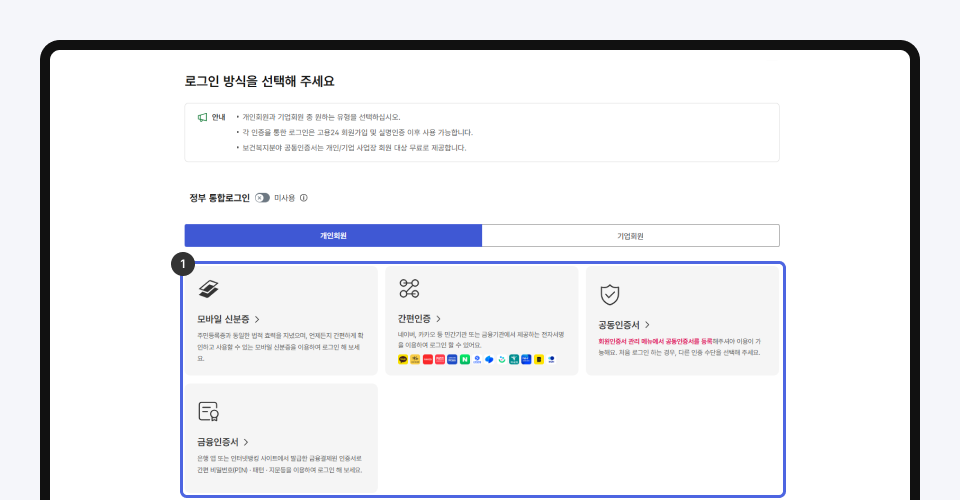The width and height of the screenshot is (960, 500).
Task: Click the info icon next to 미사용
Action: pyautogui.click(x=303, y=198)
